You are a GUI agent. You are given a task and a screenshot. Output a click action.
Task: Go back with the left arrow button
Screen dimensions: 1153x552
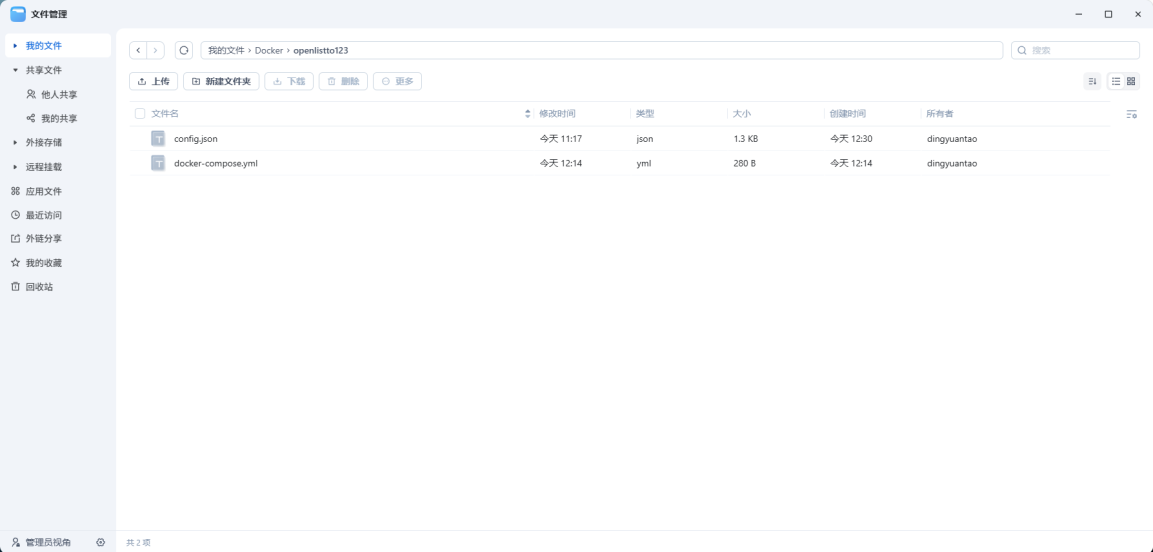[139, 50]
